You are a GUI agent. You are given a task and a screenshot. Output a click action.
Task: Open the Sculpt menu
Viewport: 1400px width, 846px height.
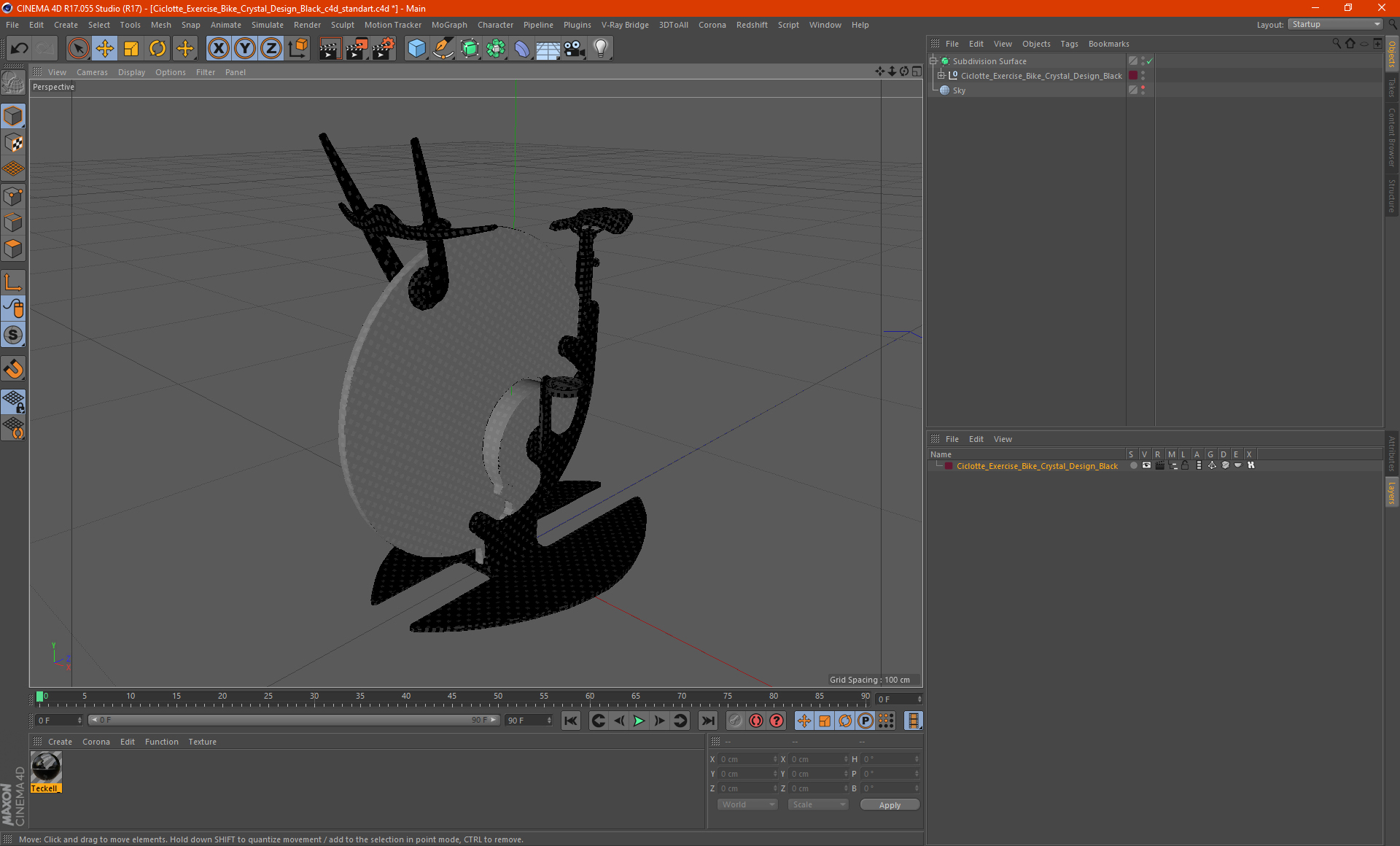coord(342,25)
